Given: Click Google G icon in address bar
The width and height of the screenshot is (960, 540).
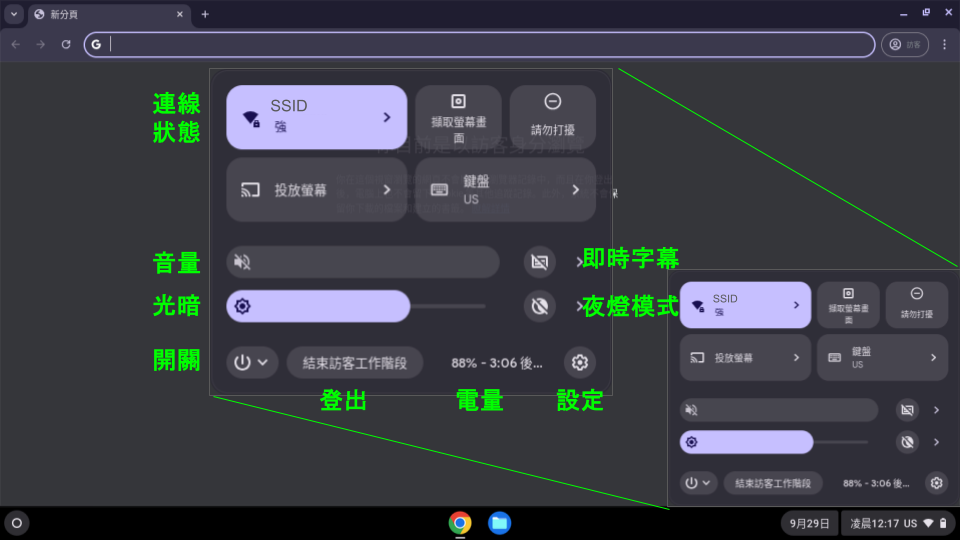Looking at the screenshot, I should coord(96,44).
